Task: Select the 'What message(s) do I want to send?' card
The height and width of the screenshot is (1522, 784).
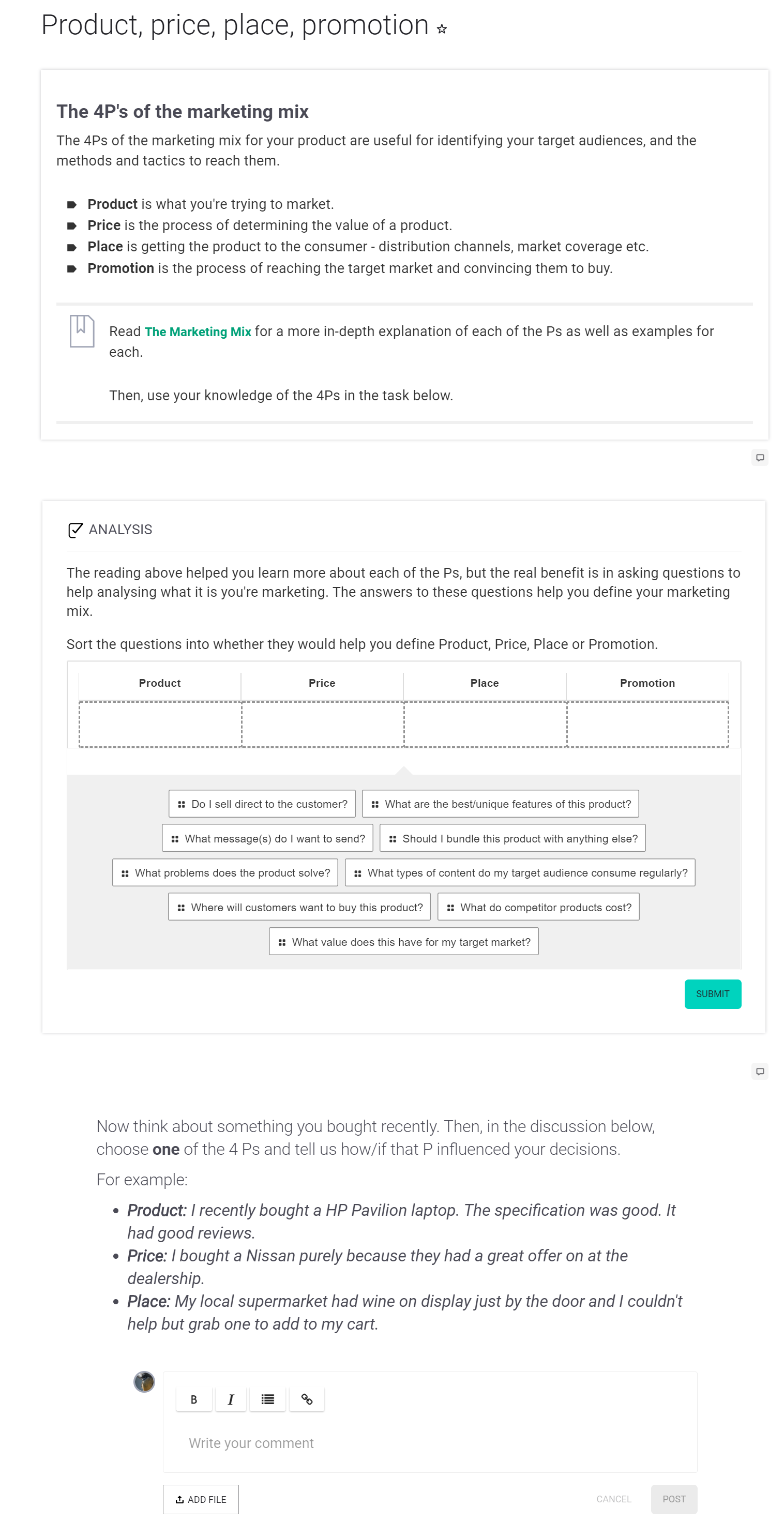Action: [268, 838]
